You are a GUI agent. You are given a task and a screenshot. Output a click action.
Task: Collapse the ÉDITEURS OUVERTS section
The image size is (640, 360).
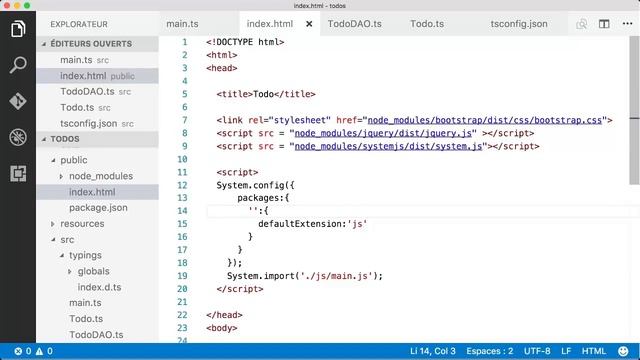(97, 44)
